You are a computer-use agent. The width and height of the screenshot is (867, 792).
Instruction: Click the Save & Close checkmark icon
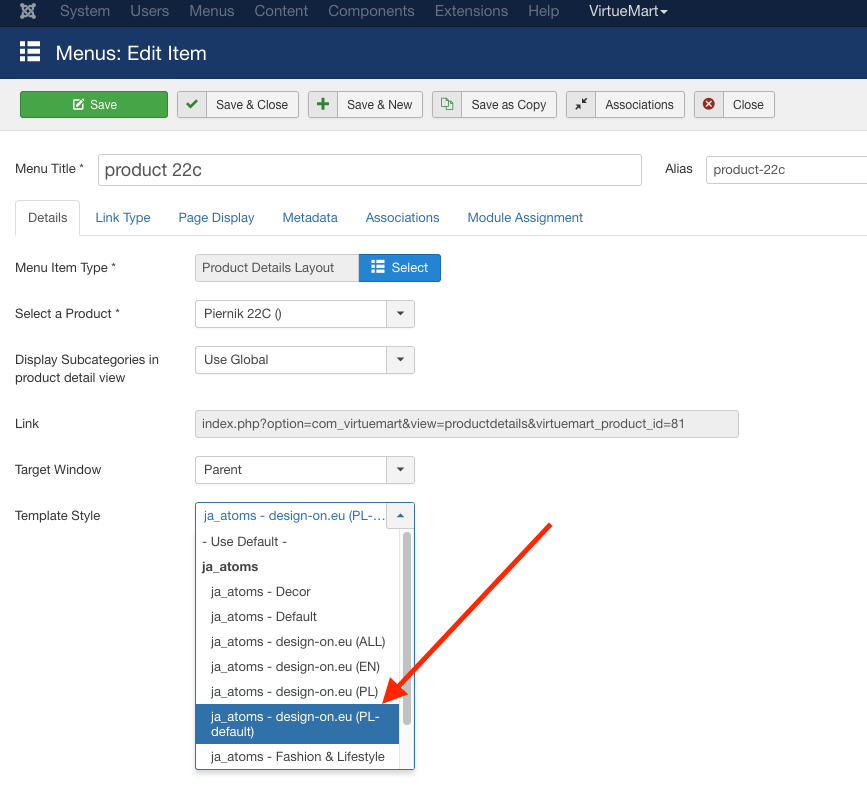pyautogui.click(x=192, y=104)
